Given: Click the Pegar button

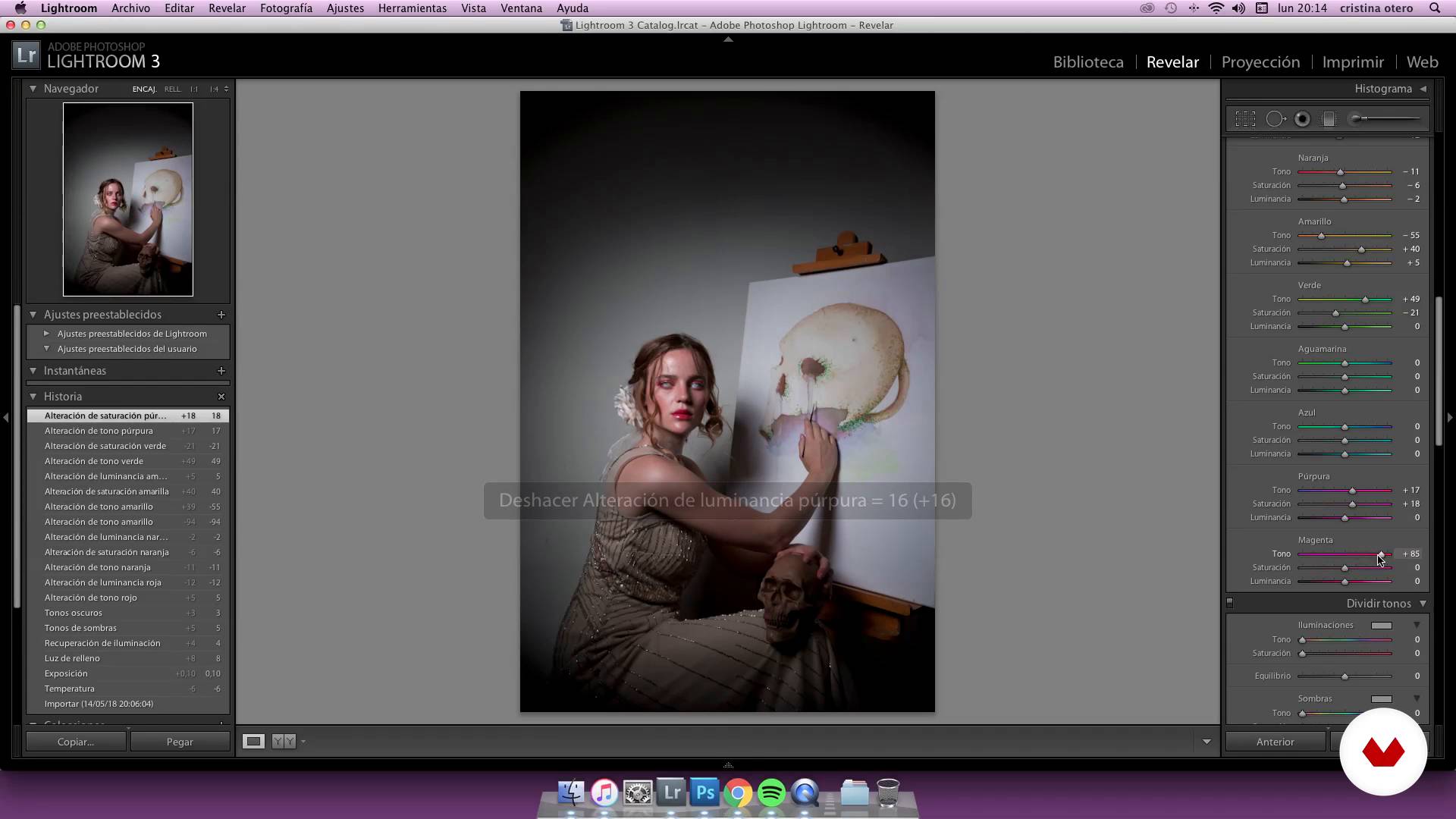Looking at the screenshot, I should [180, 742].
